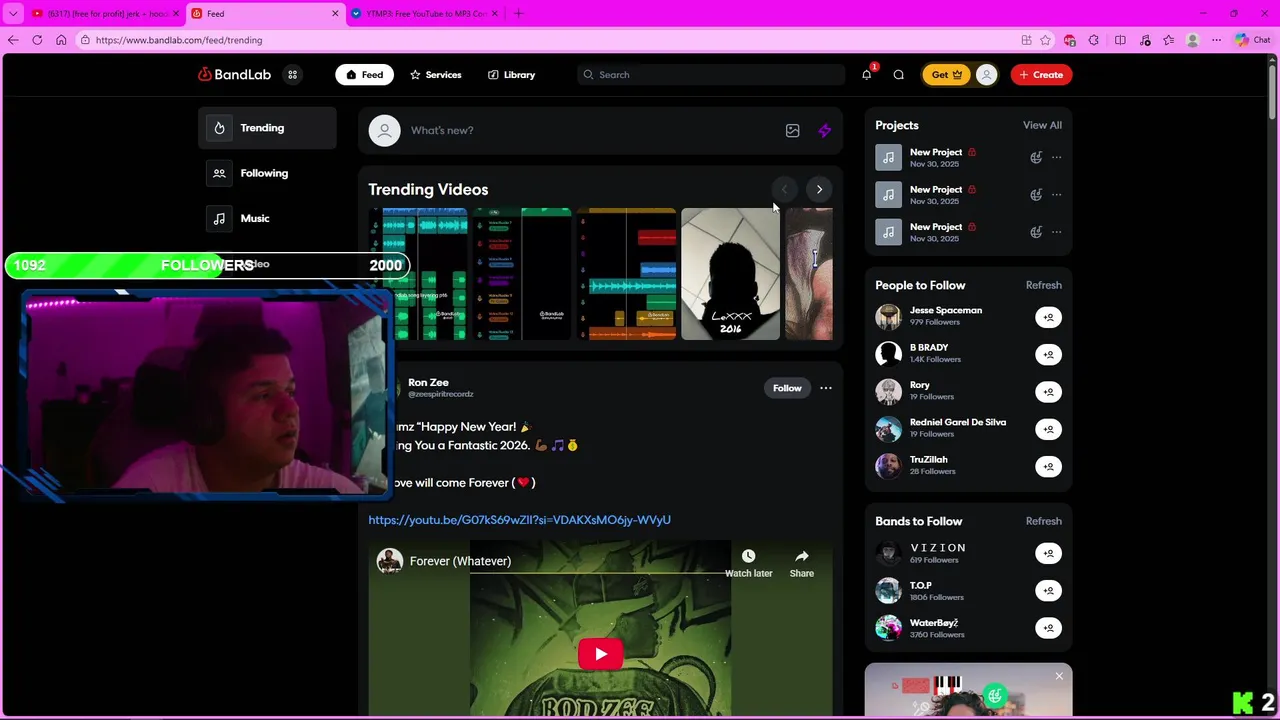
Task: Open options for the third New Project
Action: (x=1057, y=232)
